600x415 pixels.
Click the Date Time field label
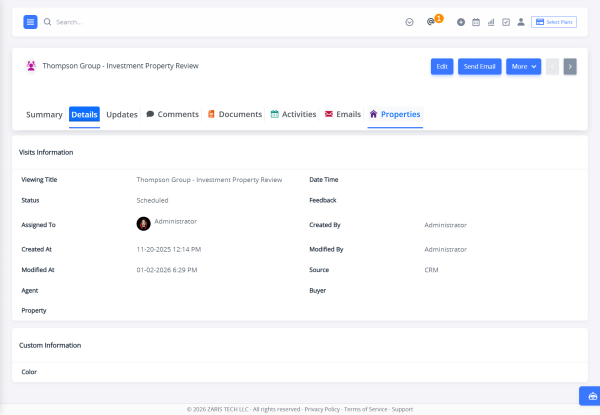tap(324, 180)
